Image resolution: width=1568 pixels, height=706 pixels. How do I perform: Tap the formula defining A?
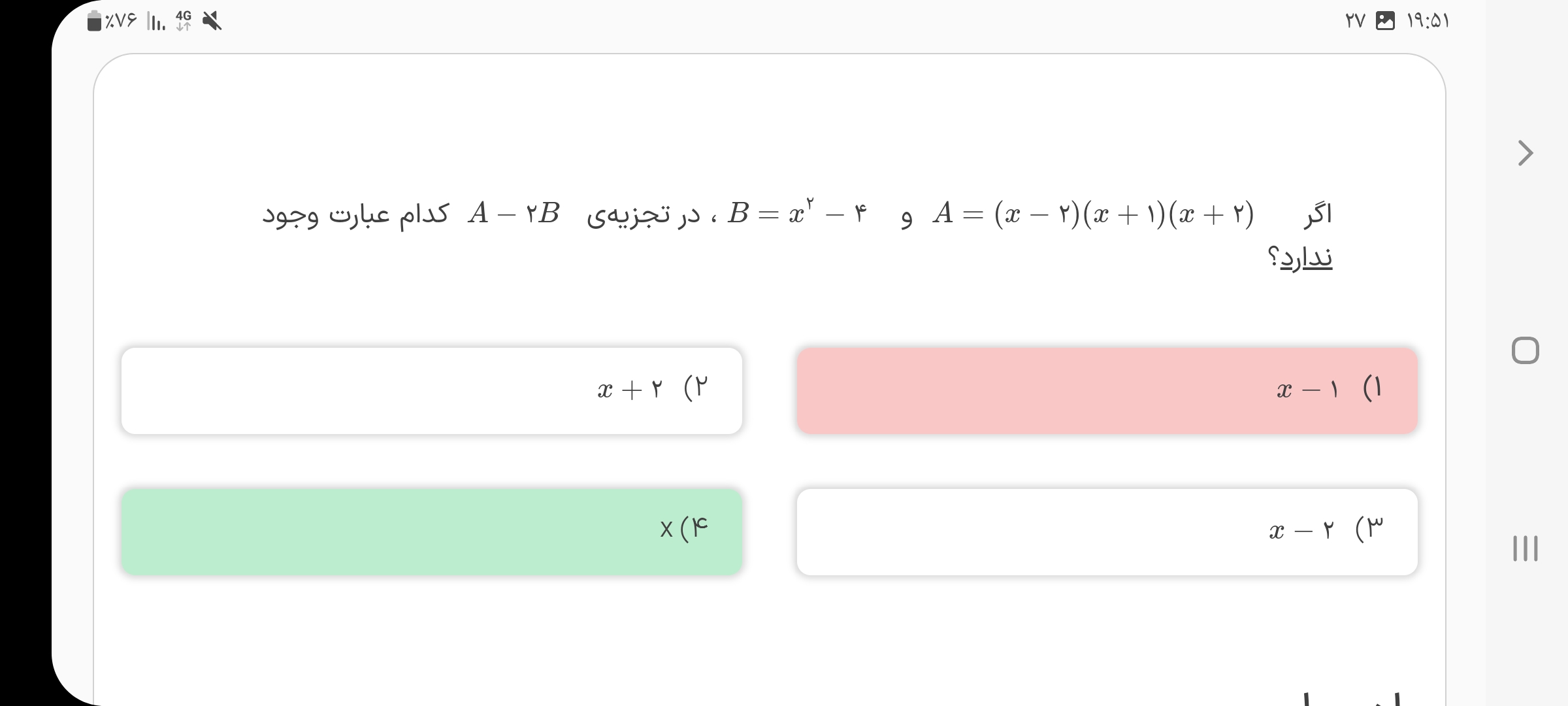1094,214
